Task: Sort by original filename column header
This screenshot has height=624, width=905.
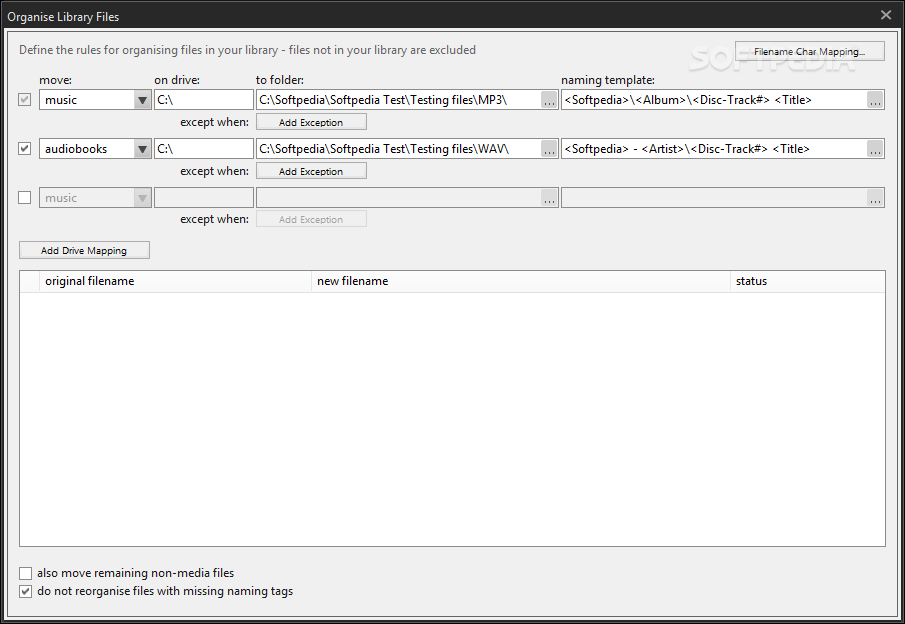Action: click(175, 281)
